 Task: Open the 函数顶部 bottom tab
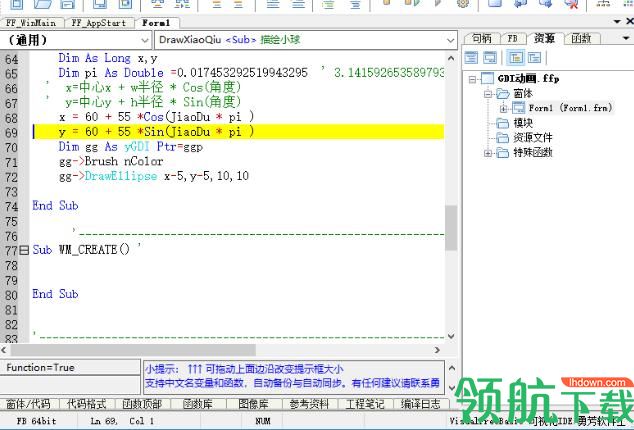click(142, 404)
